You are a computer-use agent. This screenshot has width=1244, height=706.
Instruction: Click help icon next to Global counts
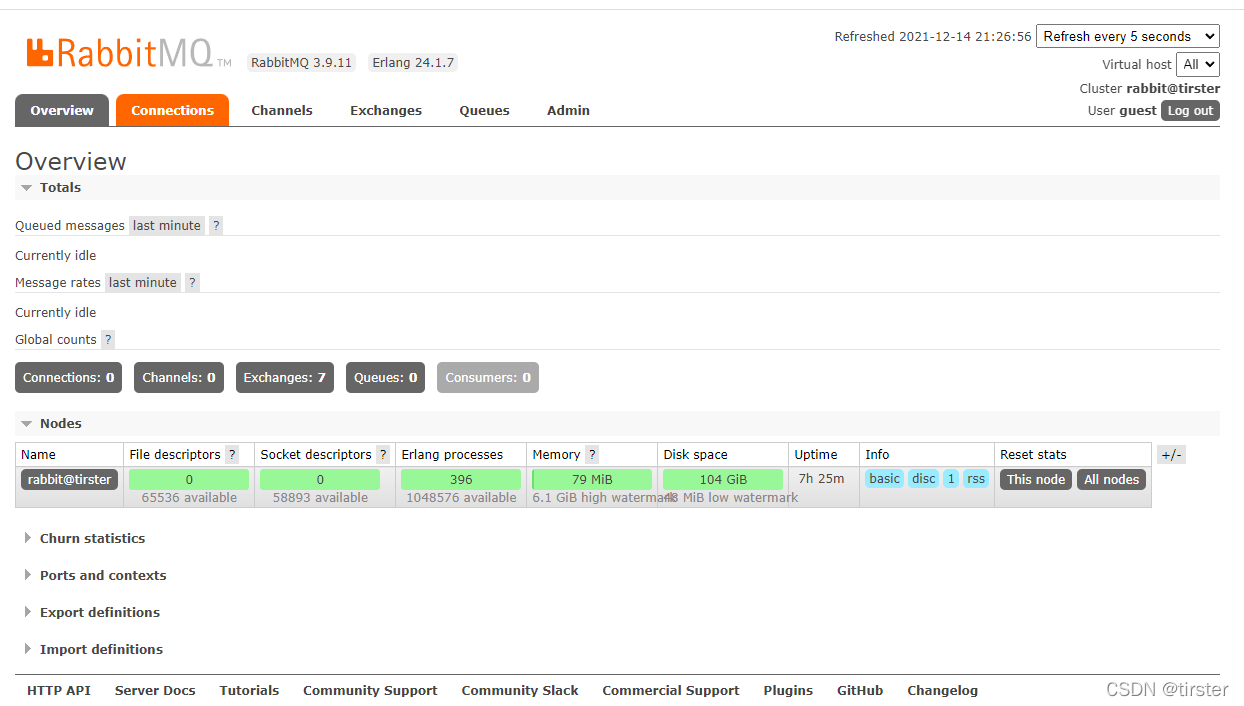coord(108,340)
